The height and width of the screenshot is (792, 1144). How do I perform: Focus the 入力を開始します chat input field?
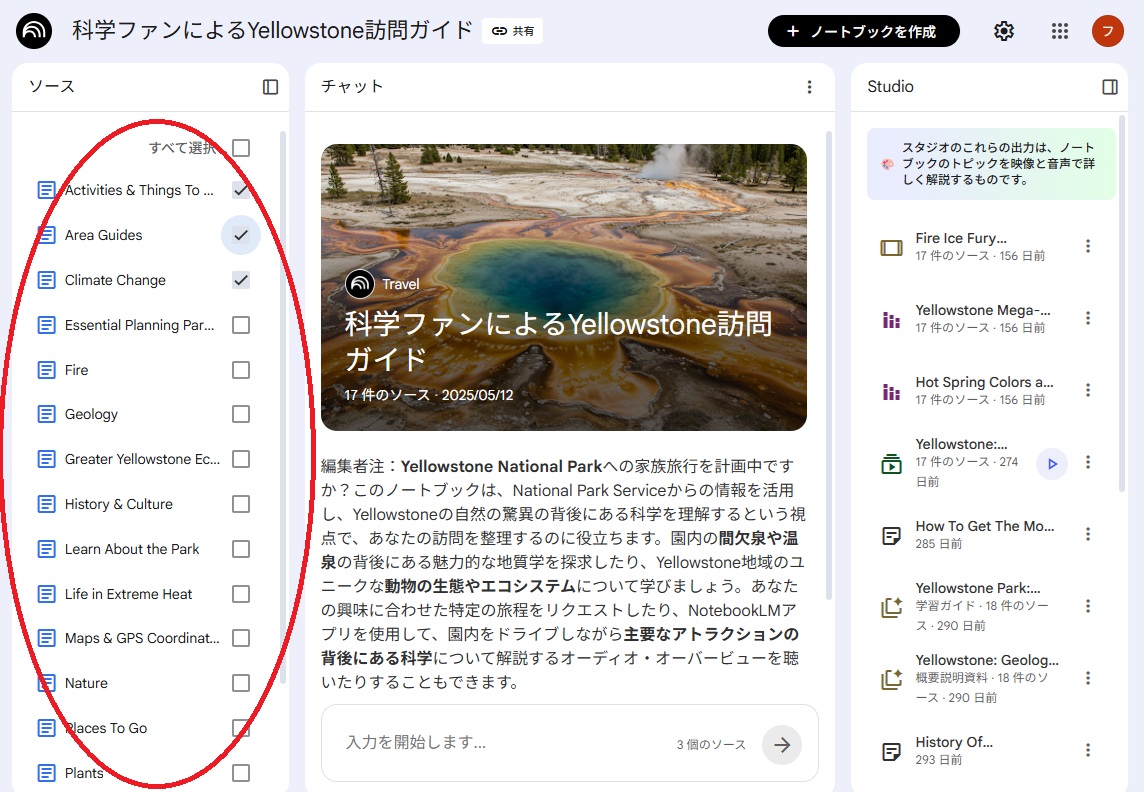[x=500, y=743]
